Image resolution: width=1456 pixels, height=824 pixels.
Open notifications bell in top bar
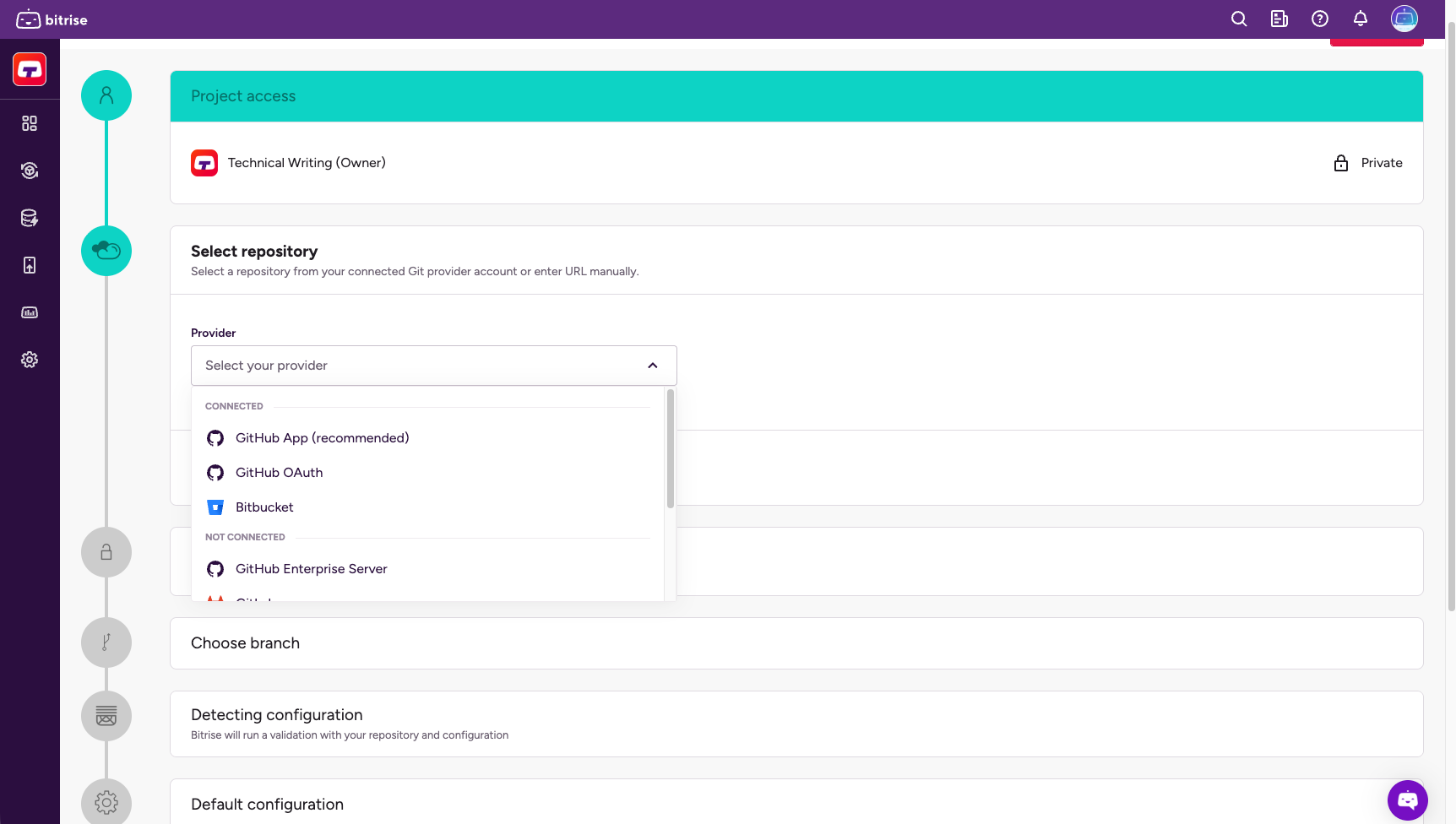(1360, 19)
